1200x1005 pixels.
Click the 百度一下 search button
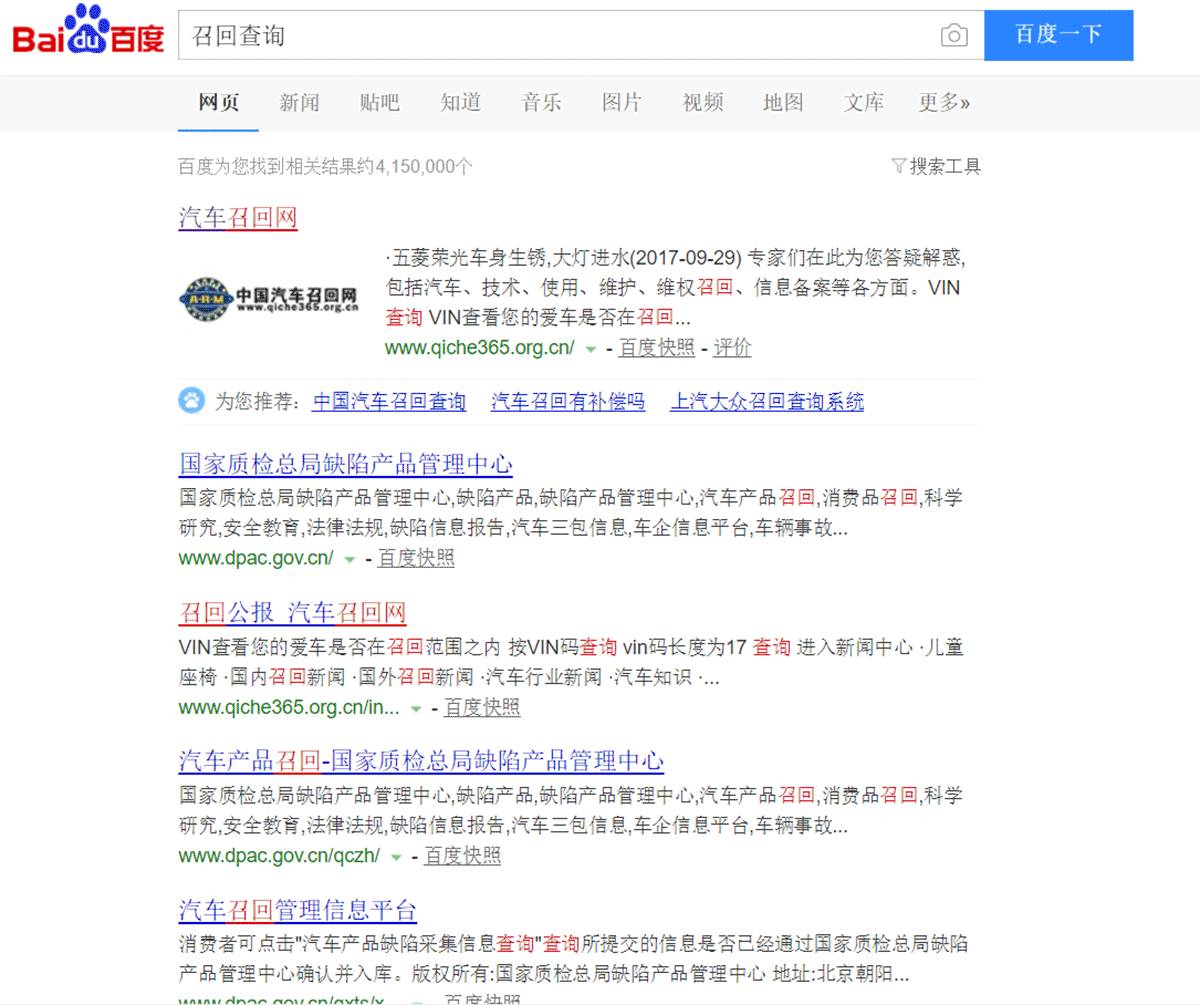click(1059, 35)
